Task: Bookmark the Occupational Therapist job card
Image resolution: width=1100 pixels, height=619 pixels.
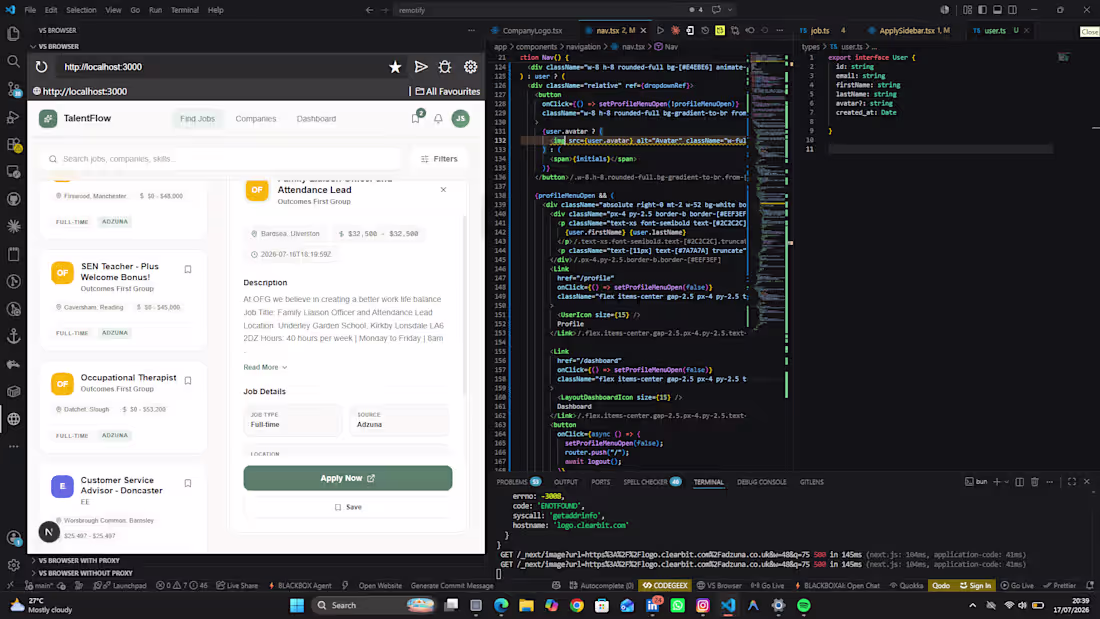Action: point(188,380)
